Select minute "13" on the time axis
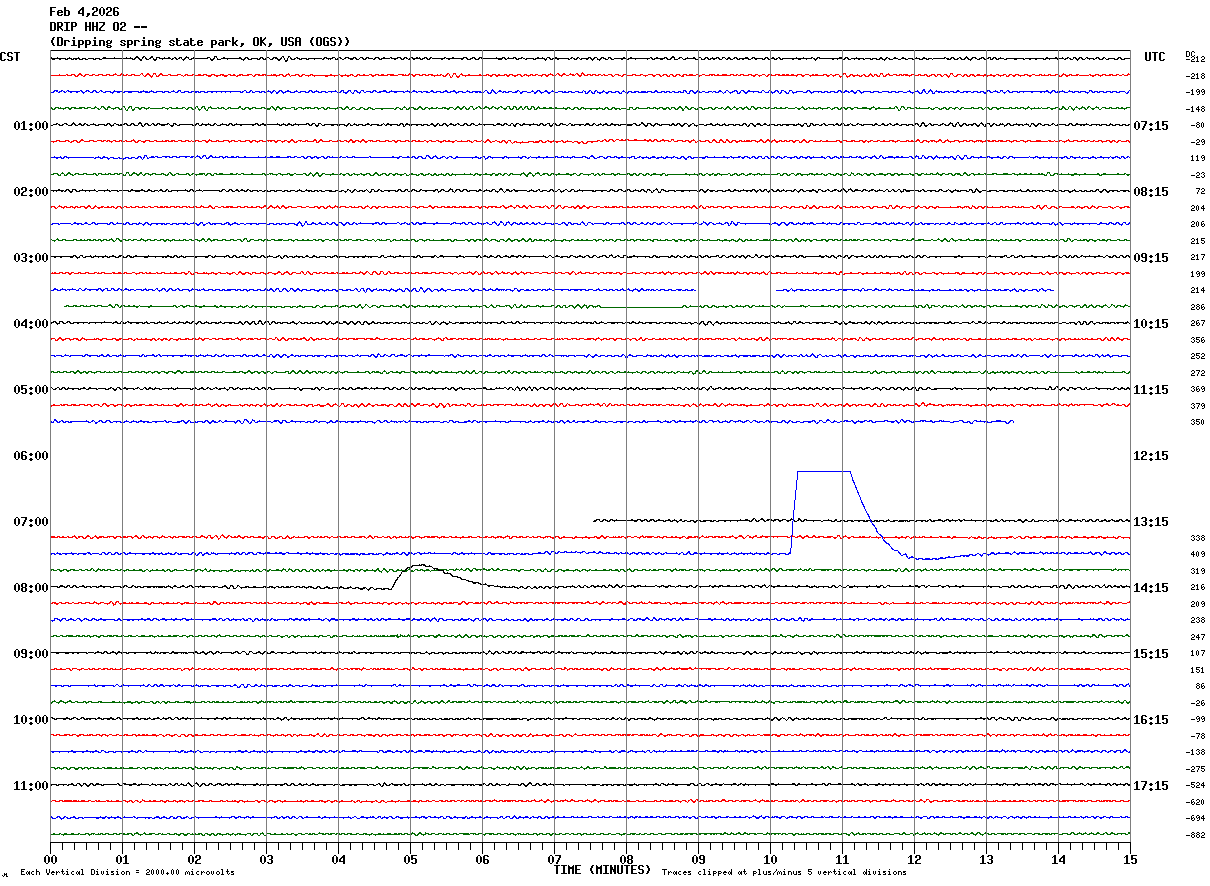This screenshot has width=1210, height=886. (x=986, y=860)
